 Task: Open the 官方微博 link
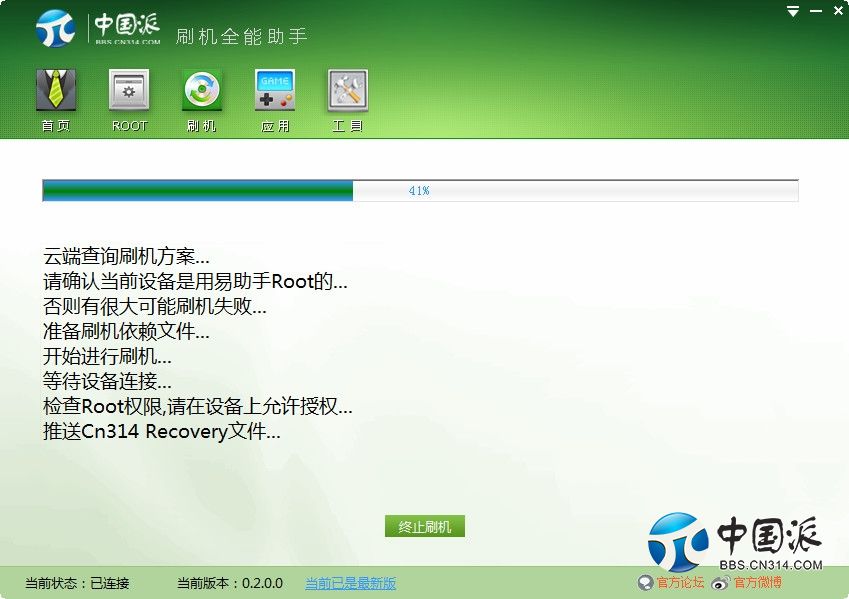[x=757, y=583]
